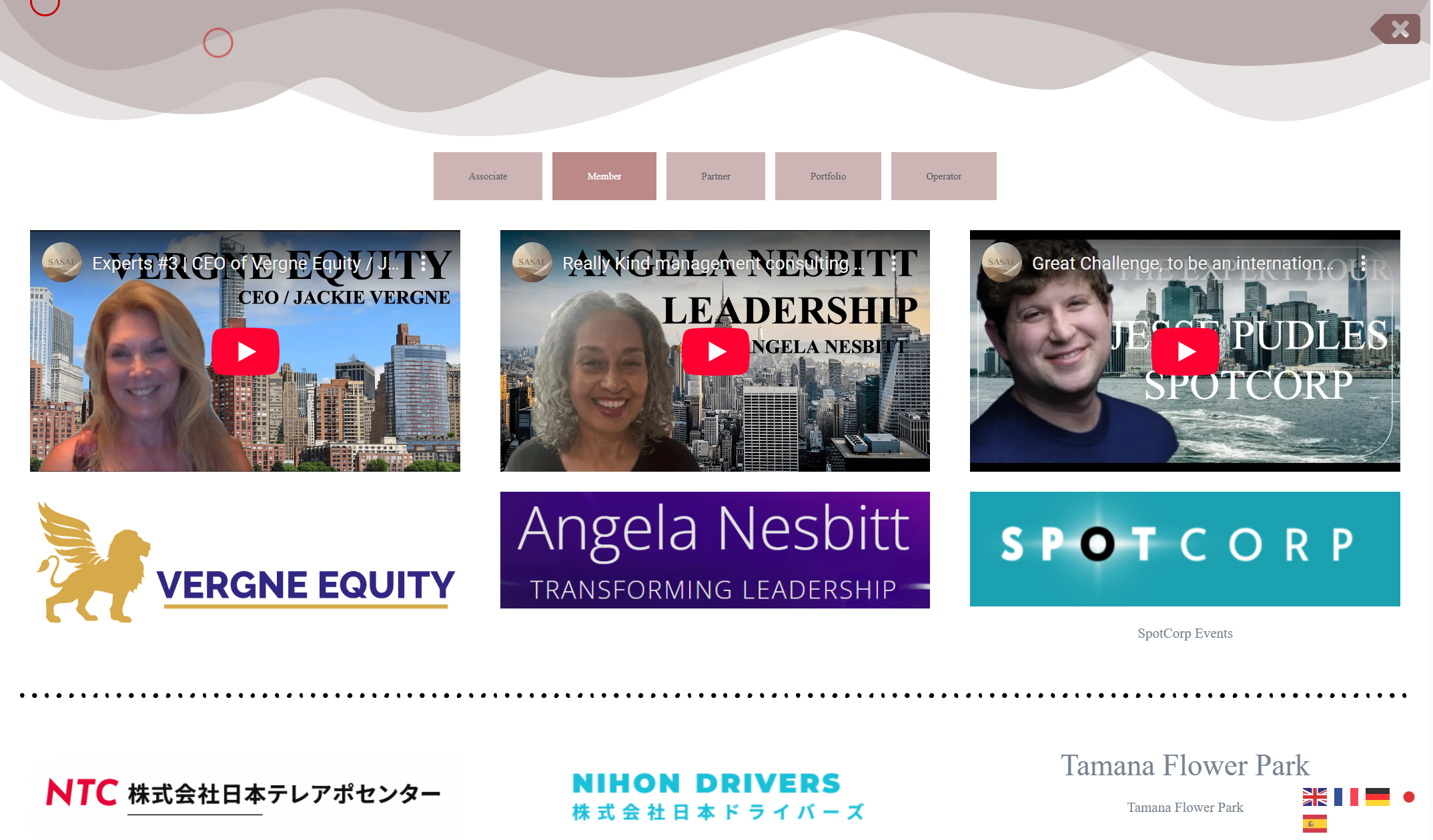Switch language to Spanish flag
The height and width of the screenshot is (840, 1433).
(1315, 824)
